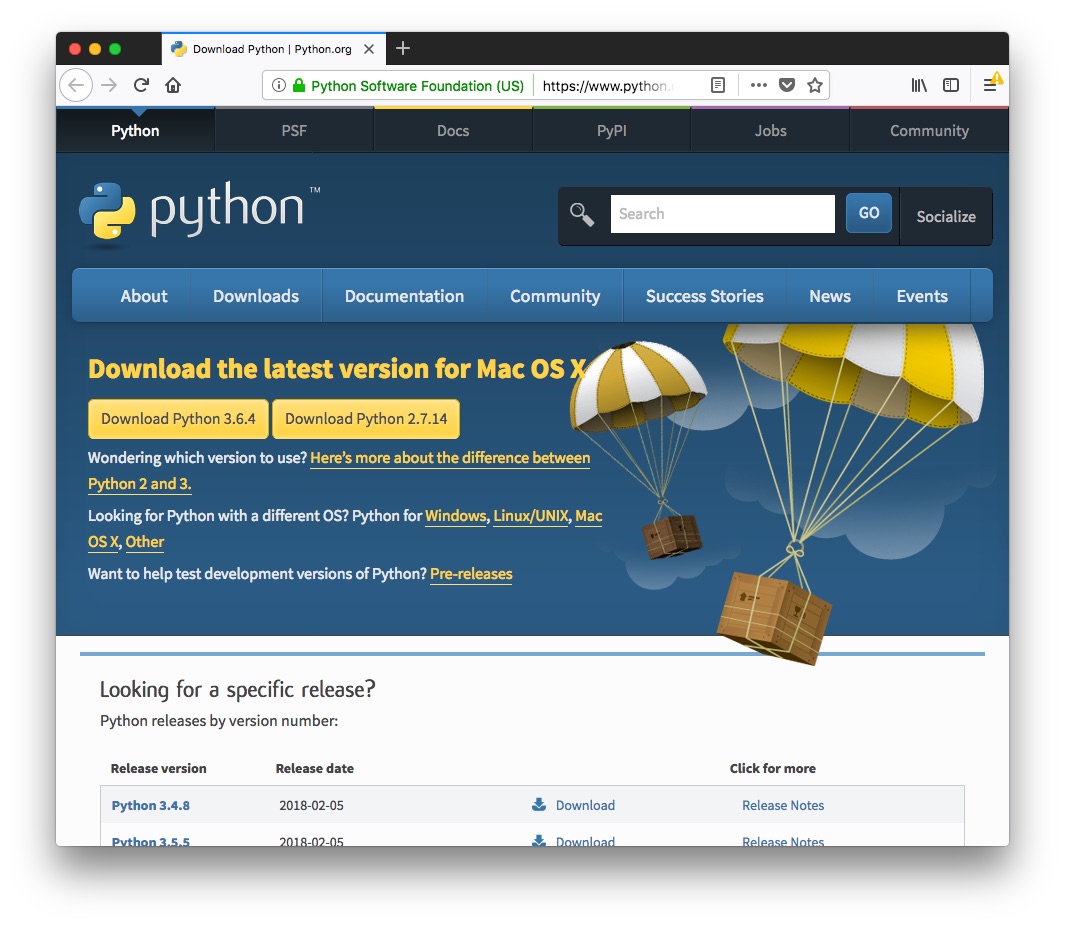This screenshot has width=1065, height=926.
Task: Select the Community navigation item
Action: (x=554, y=295)
